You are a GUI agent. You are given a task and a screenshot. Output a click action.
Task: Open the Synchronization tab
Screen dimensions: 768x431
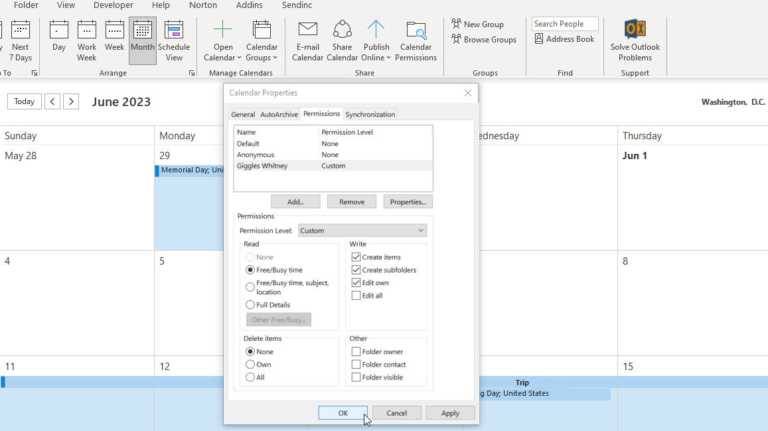click(370, 114)
